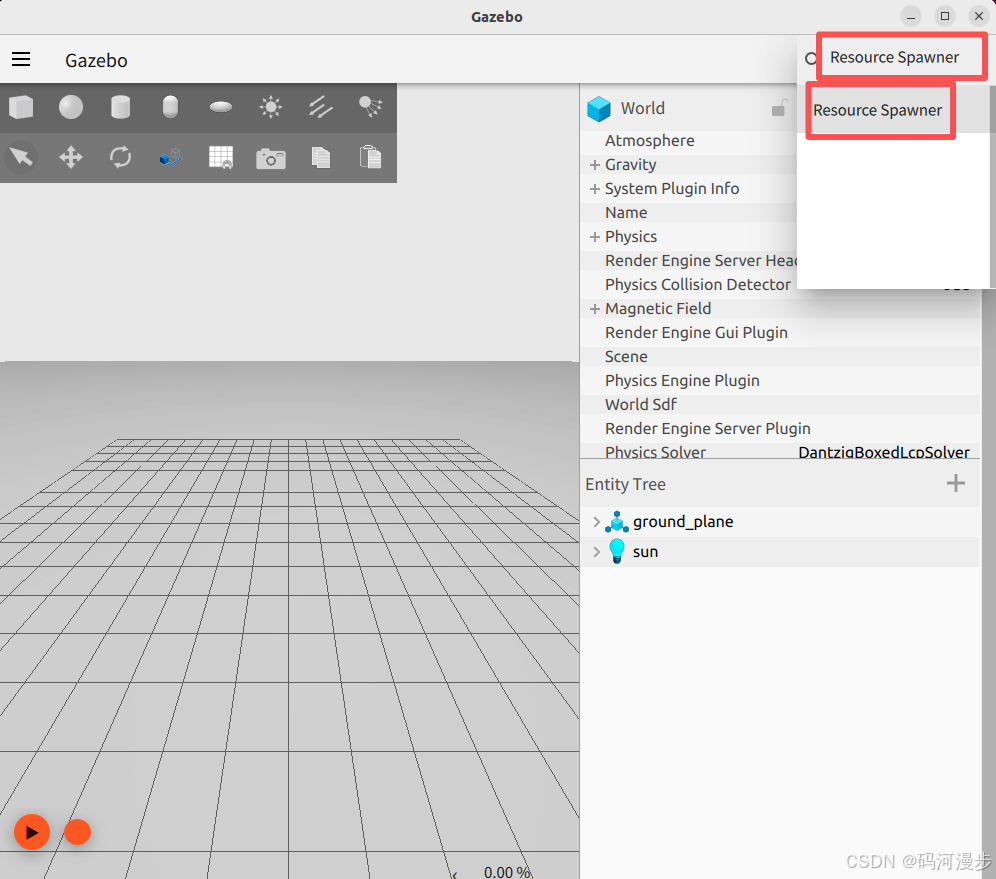
Task: Select the Scene property row
Action: point(780,356)
